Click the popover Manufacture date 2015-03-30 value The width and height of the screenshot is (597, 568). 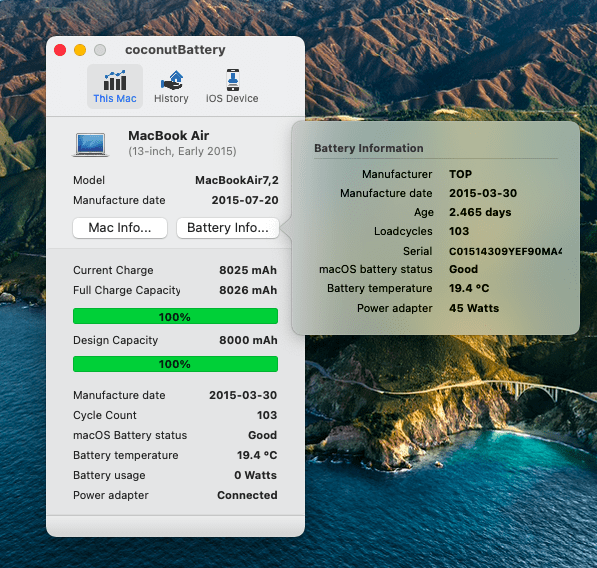coord(483,193)
